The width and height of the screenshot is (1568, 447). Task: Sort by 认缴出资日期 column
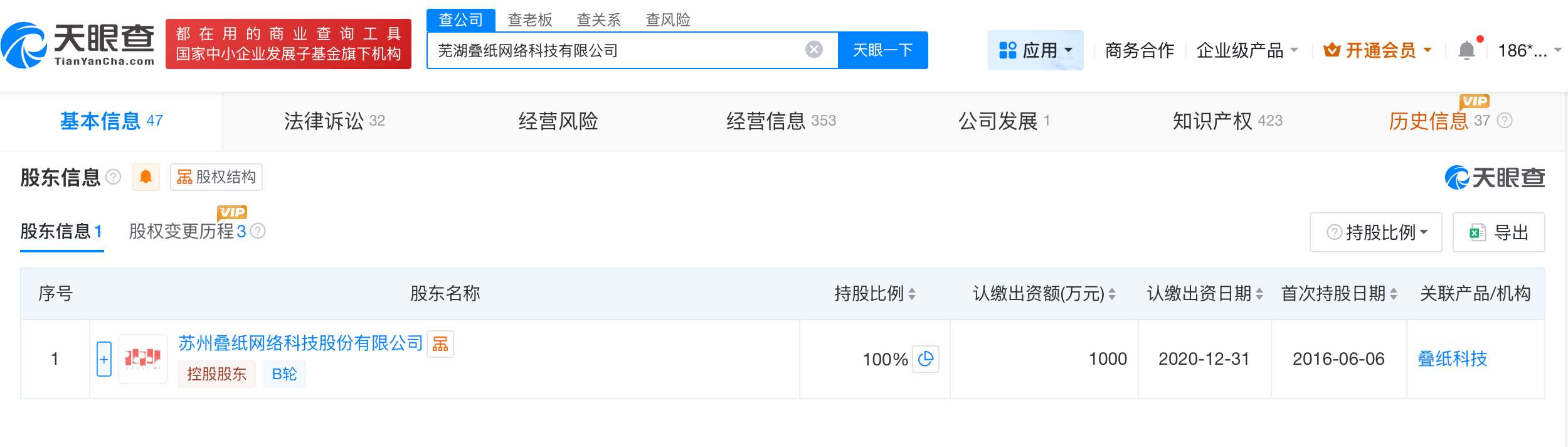click(x=1259, y=294)
